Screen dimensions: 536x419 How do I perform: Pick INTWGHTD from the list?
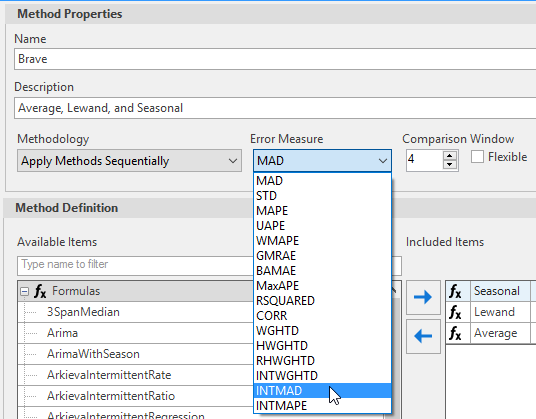(322, 376)
